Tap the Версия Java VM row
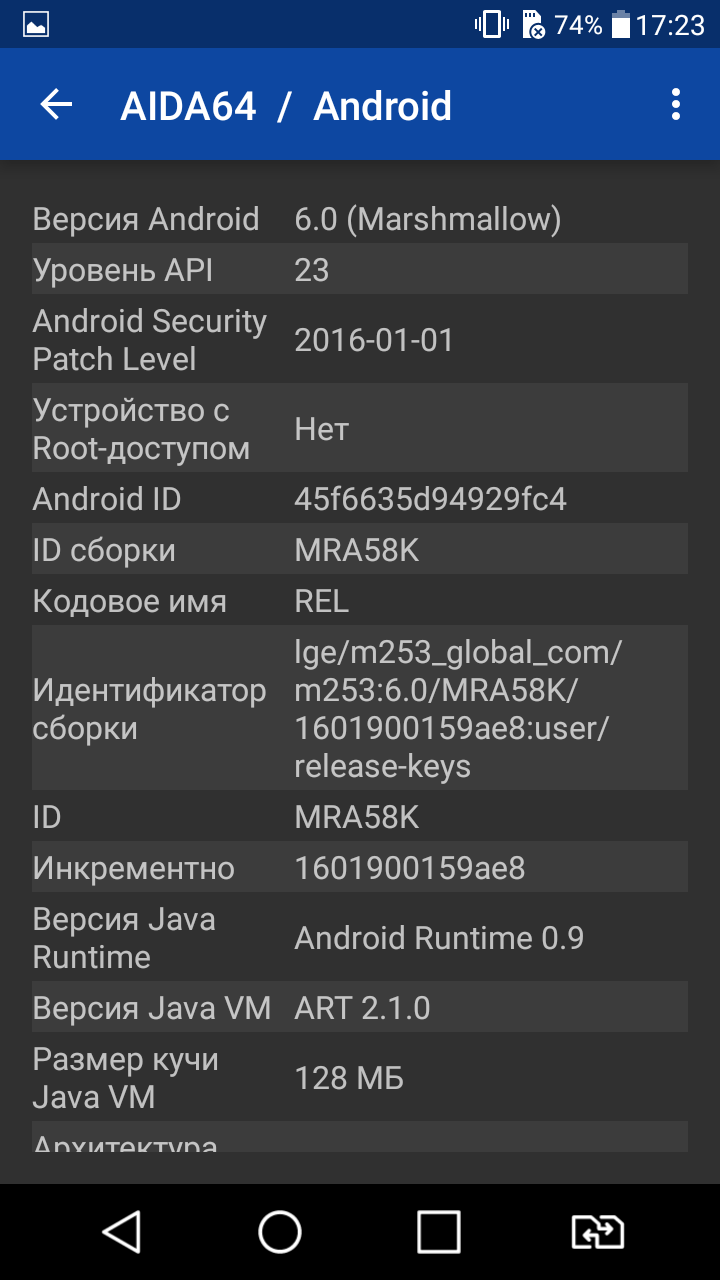The width and height of the screenshot is (720, 1280). pyautogui.click(x=360, y=1008)
